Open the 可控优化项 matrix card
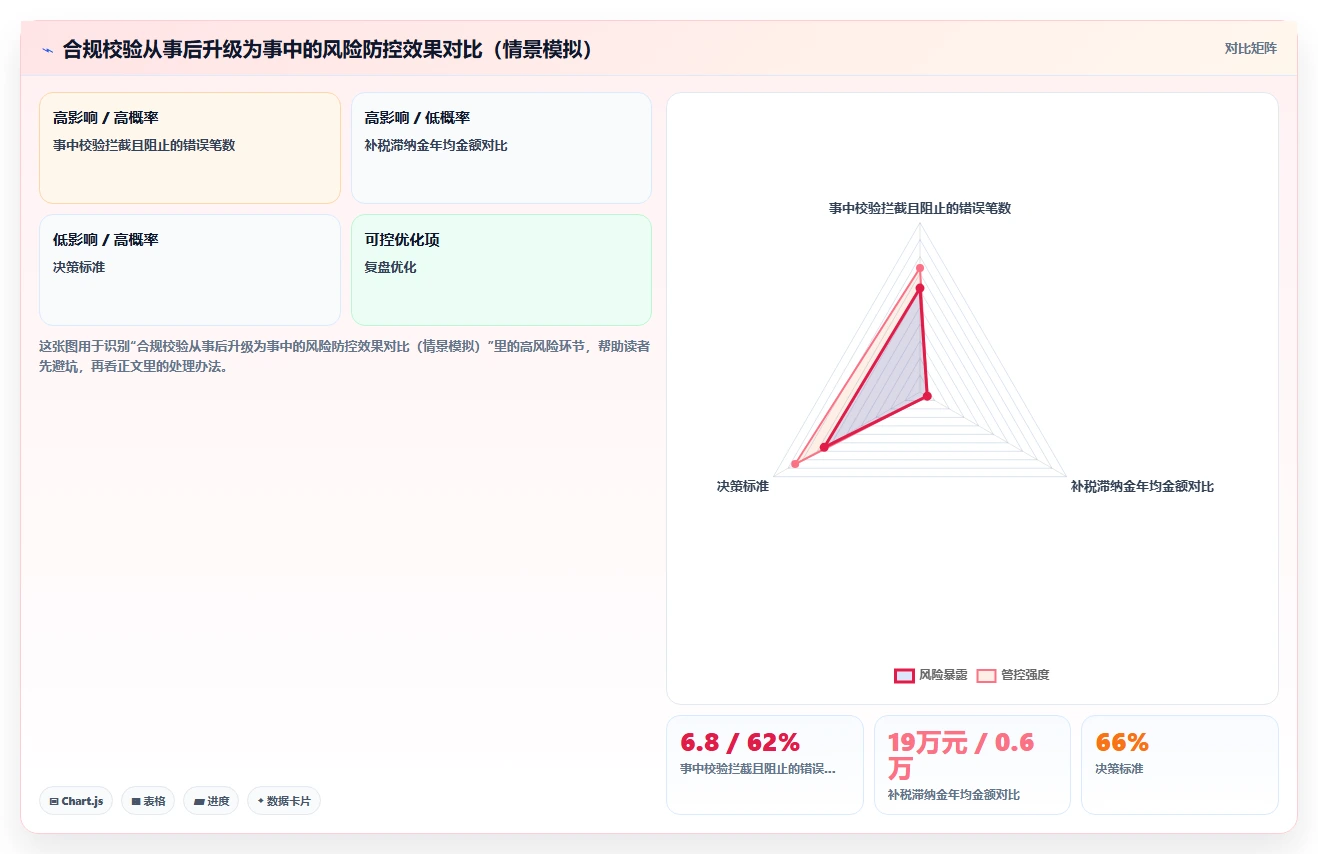The width and height of the screenshot is (1318, 854). (x=501, y=270)
